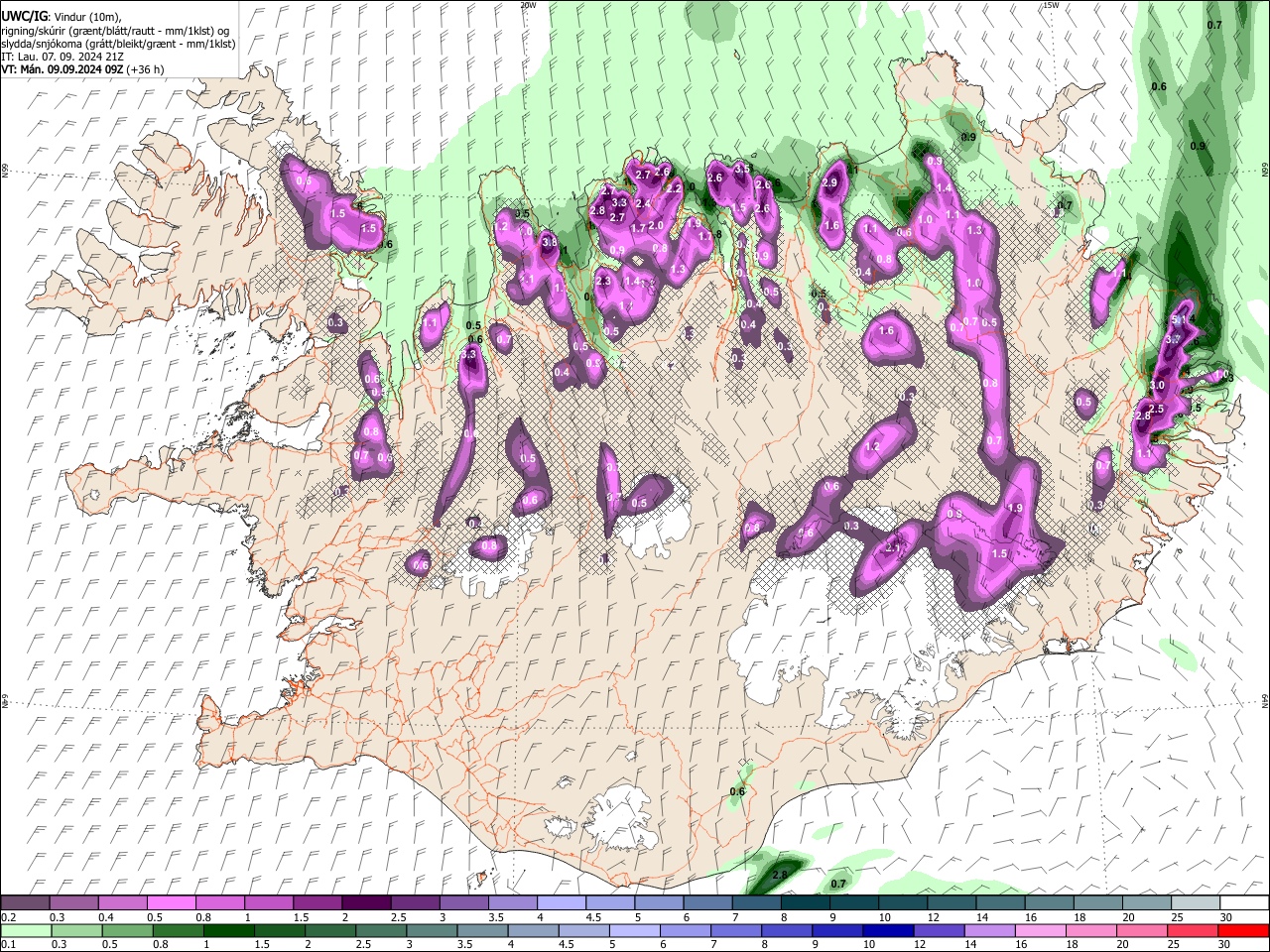The width and height of the screenshot is (1270, 952).
Task: Click the pale mint swatch labeled 0.1 in rain legend
Action: click(26, 930)
